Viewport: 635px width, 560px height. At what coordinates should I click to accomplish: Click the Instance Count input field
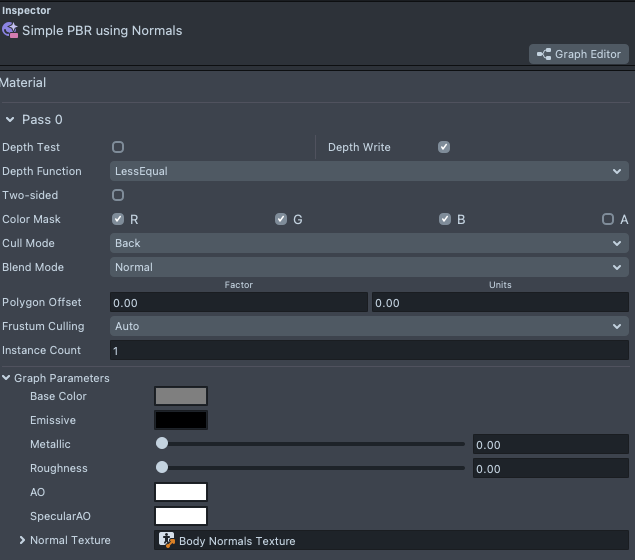369,350
